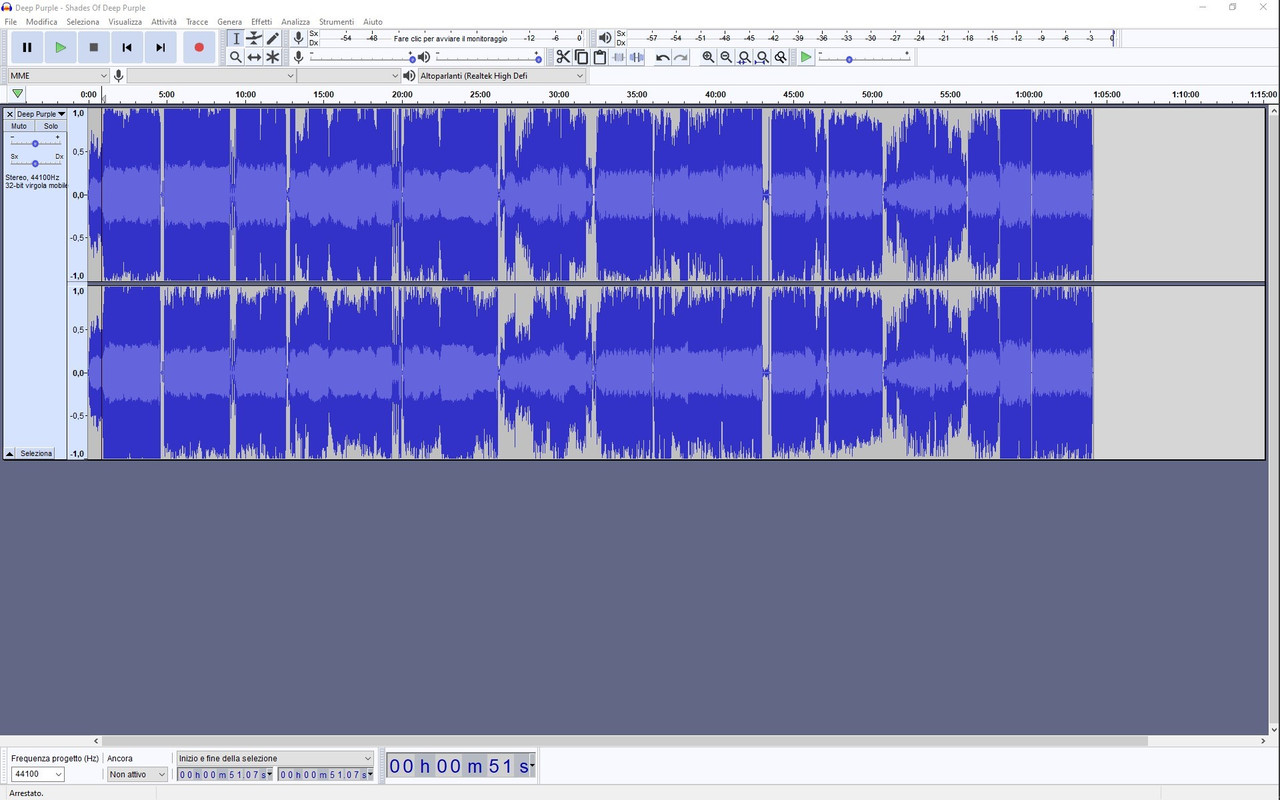Viewport: 1280px width, 800px height.
Task: Redo the last undone action
Action: click(680, 57)
